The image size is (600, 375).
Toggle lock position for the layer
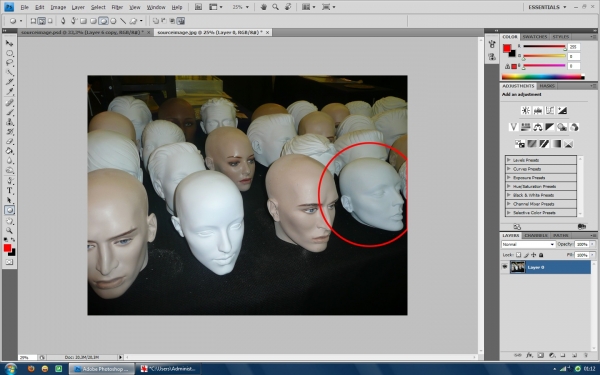point(534,255)
